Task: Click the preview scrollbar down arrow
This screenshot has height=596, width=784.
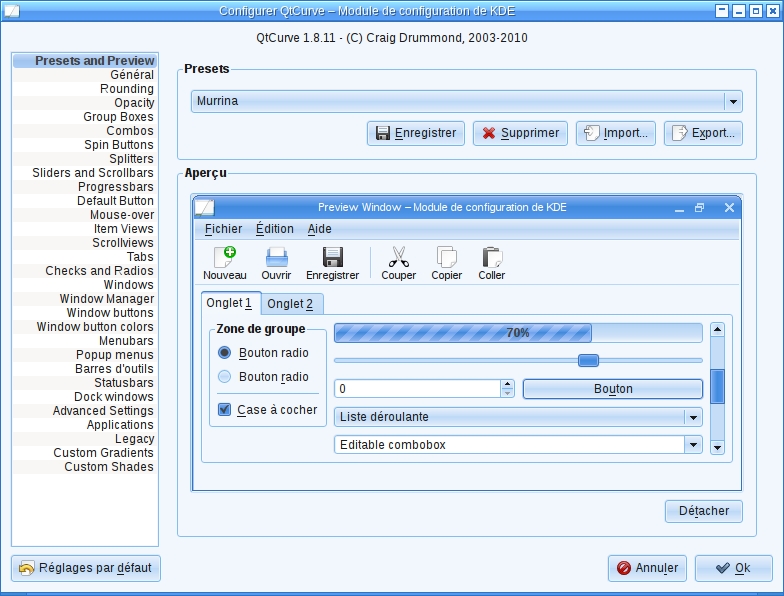Action: [x=718, y=448]
